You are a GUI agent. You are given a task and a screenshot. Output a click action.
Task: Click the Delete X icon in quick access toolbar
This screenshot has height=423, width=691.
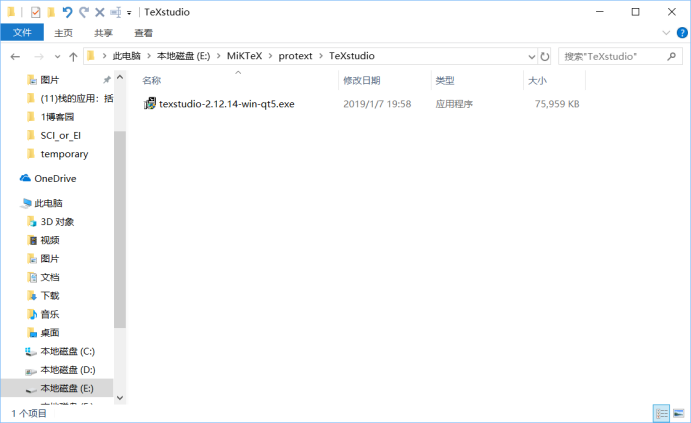point(100,12)
